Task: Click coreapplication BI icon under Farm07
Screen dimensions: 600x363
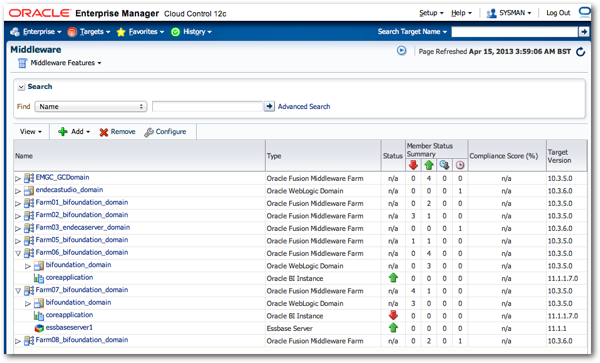Action: 39,316
